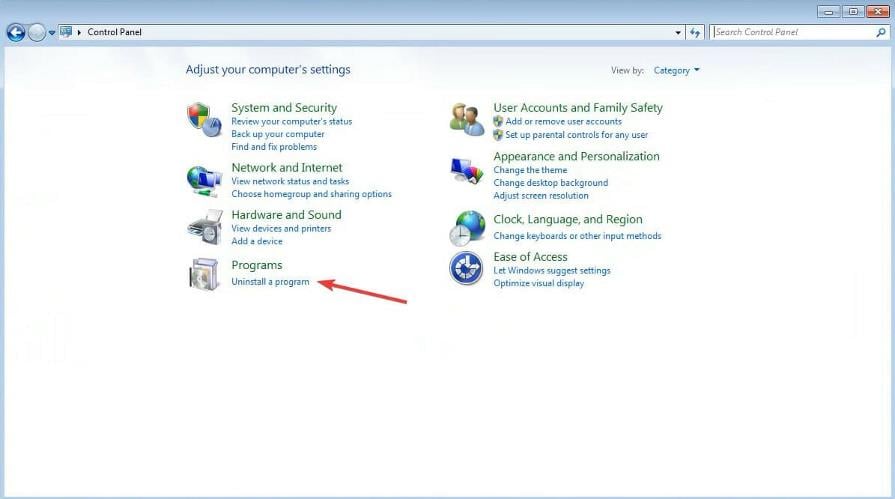This screenshot has height=499, width=895.
Task: Open Clock, Language, and Region heading
Action: tap(568, 219)
